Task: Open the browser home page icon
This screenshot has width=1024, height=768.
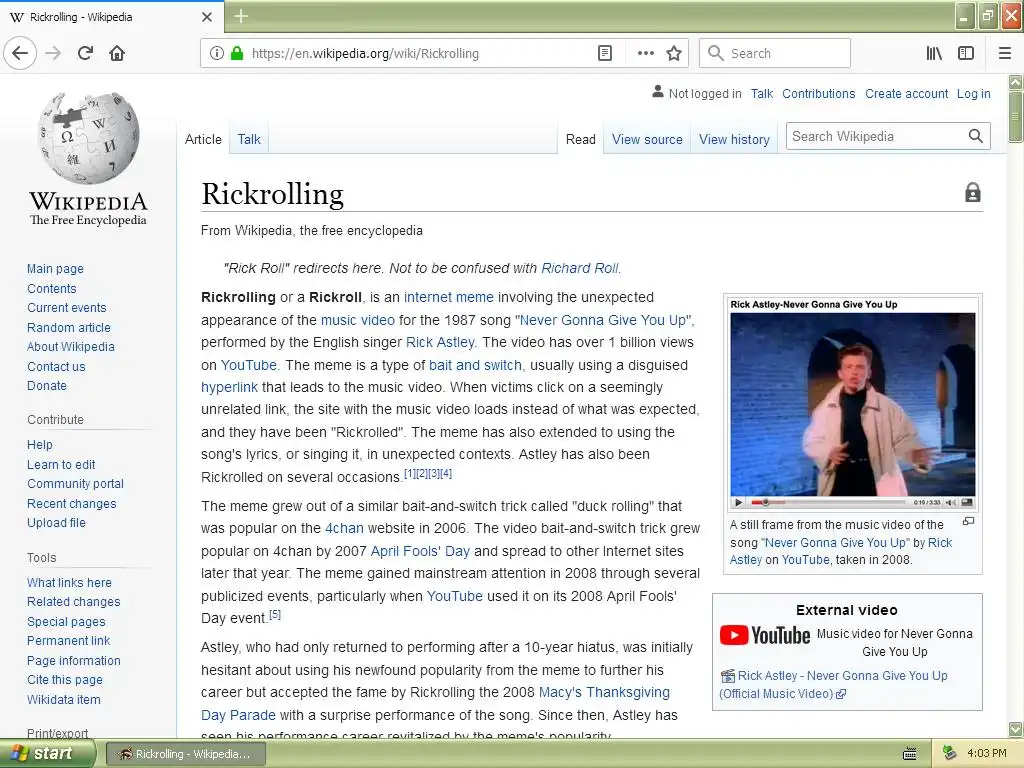Action: pyautogui.click(x=117, y=54)
